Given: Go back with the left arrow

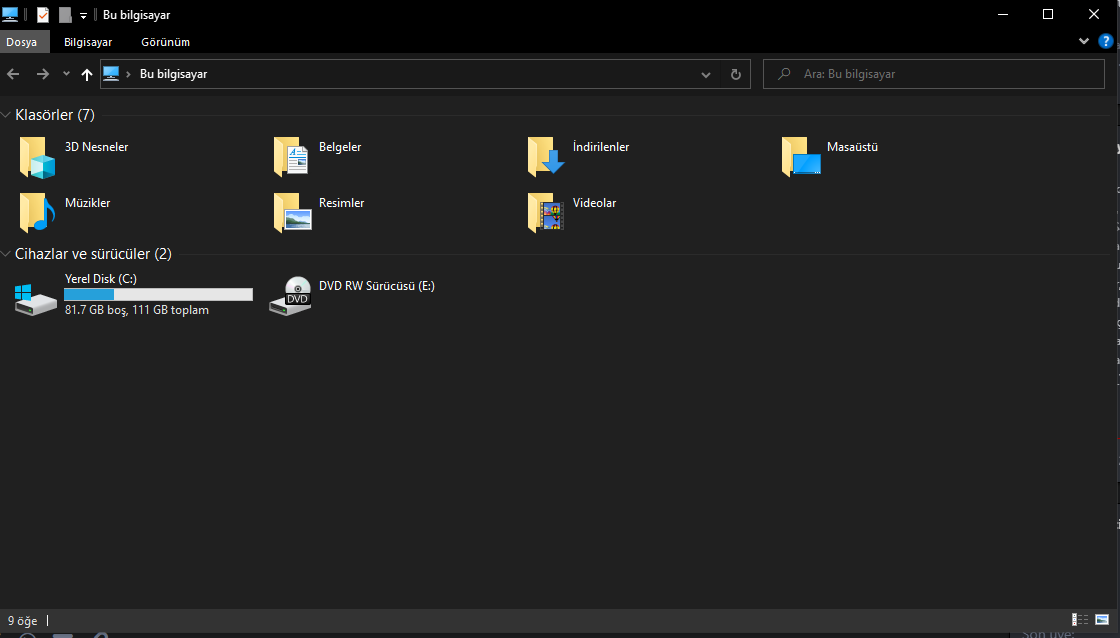Looking at the screenshot, I should tap(13, 74).
